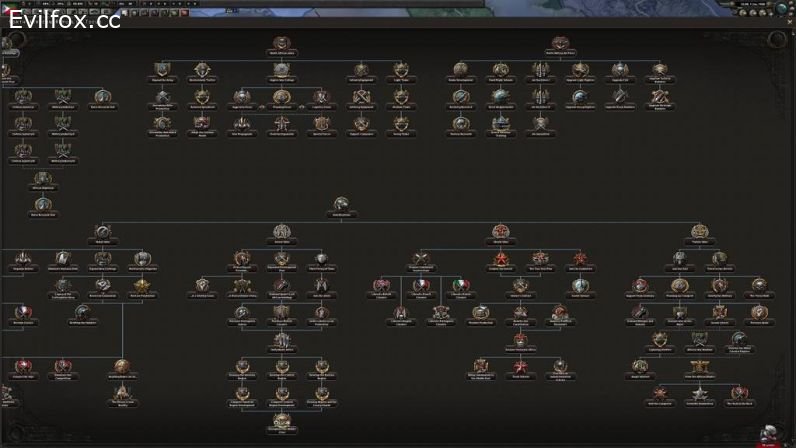The image size is (796, 448).
Task: Click the golden eagle focus in the lower-left branch
Action: point(122,366)
